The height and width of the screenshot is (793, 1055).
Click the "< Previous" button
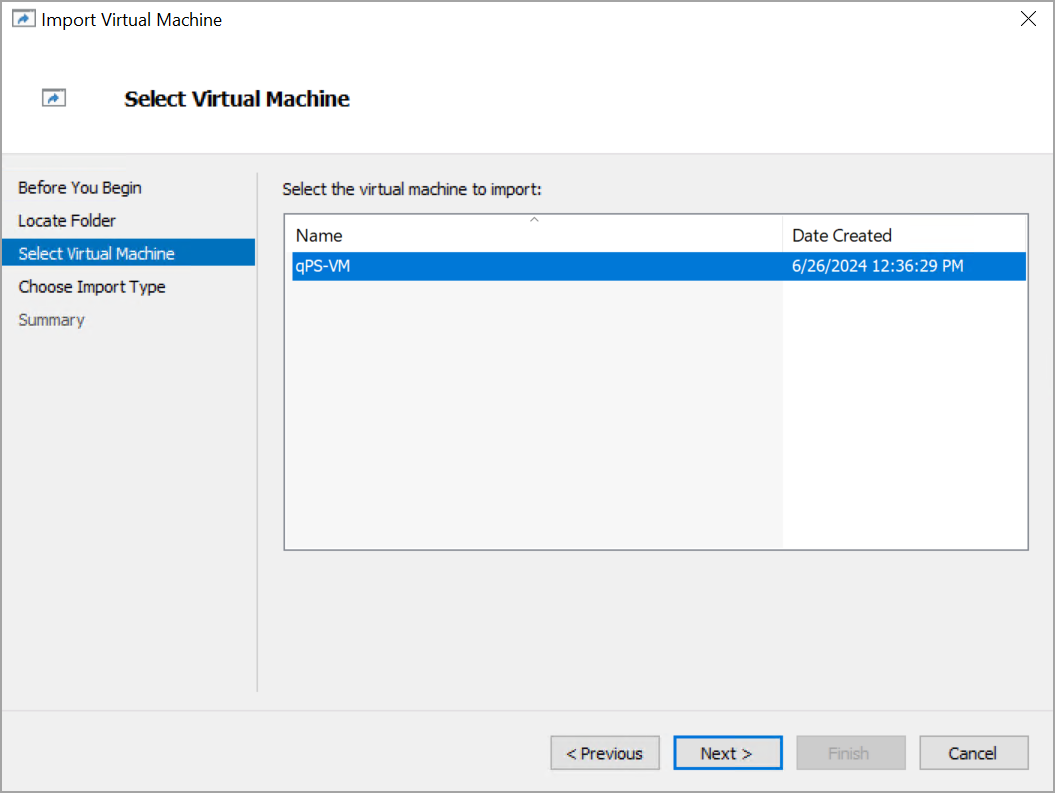tap(605, 752)
